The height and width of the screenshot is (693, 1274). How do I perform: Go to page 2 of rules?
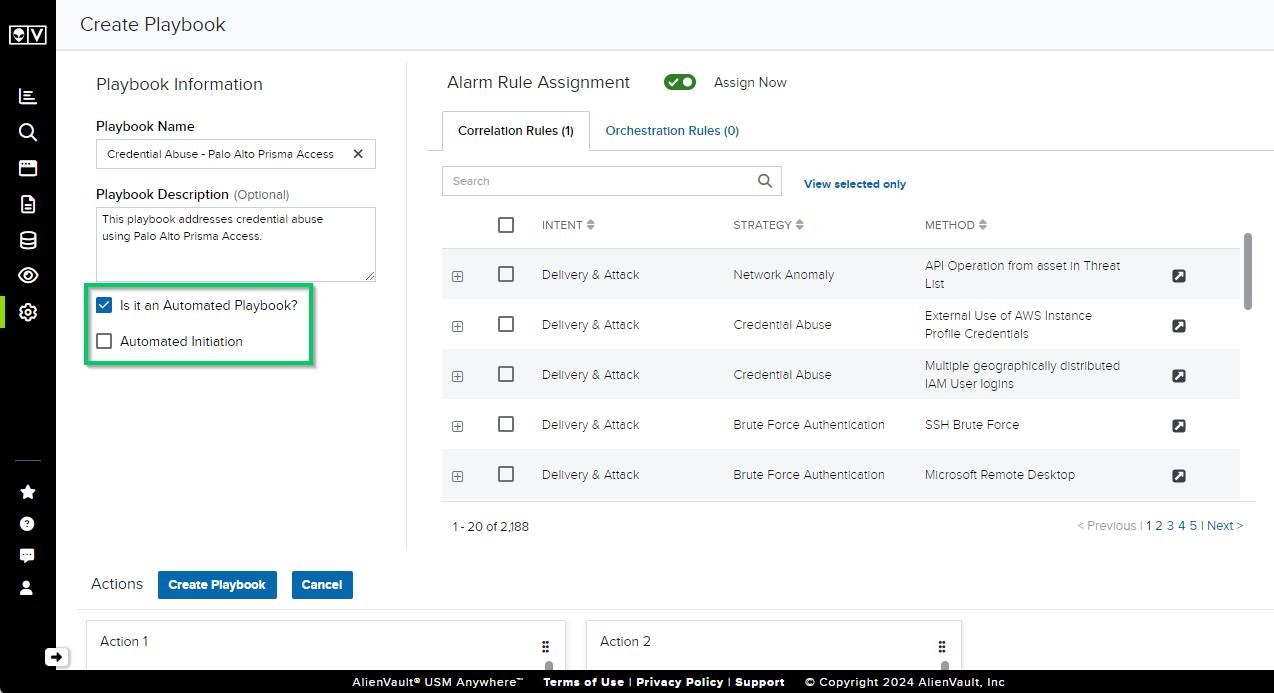(1159, 526)
